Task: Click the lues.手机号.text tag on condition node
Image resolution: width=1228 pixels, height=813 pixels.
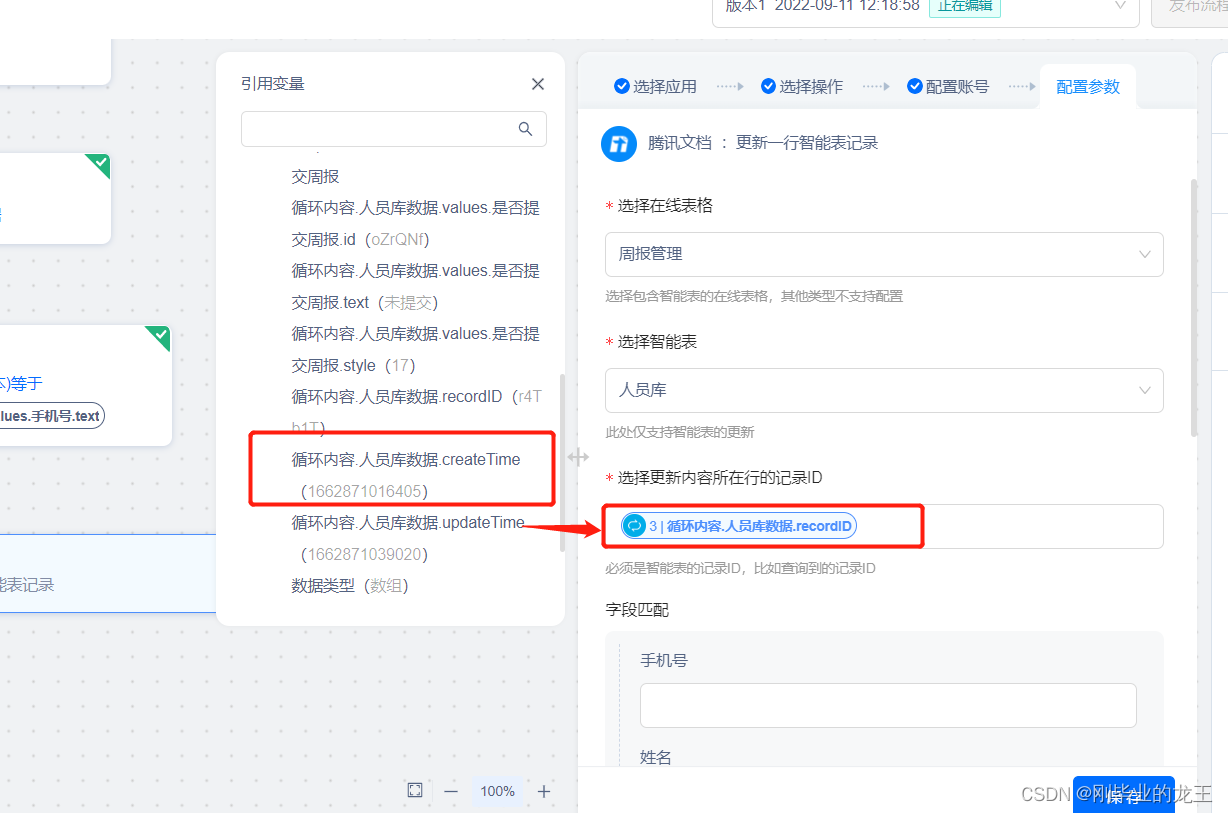Action: [x=52, y=416]
